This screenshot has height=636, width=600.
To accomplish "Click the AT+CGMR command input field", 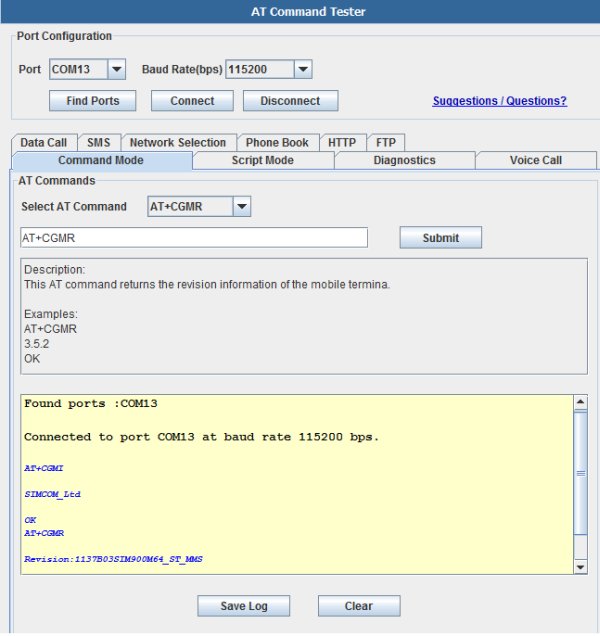I will (194, 238).
